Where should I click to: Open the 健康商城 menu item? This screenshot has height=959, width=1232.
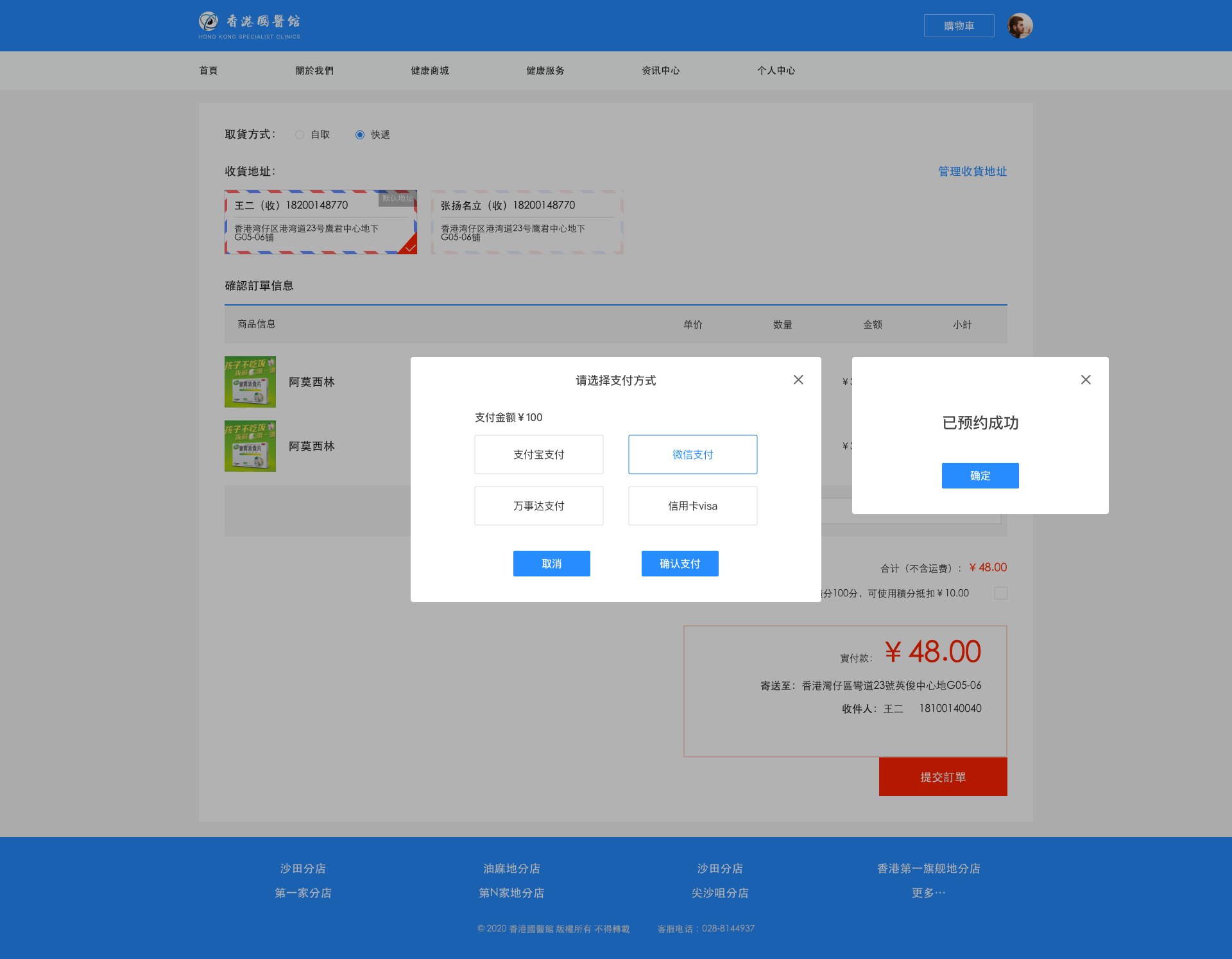(430, 71)
